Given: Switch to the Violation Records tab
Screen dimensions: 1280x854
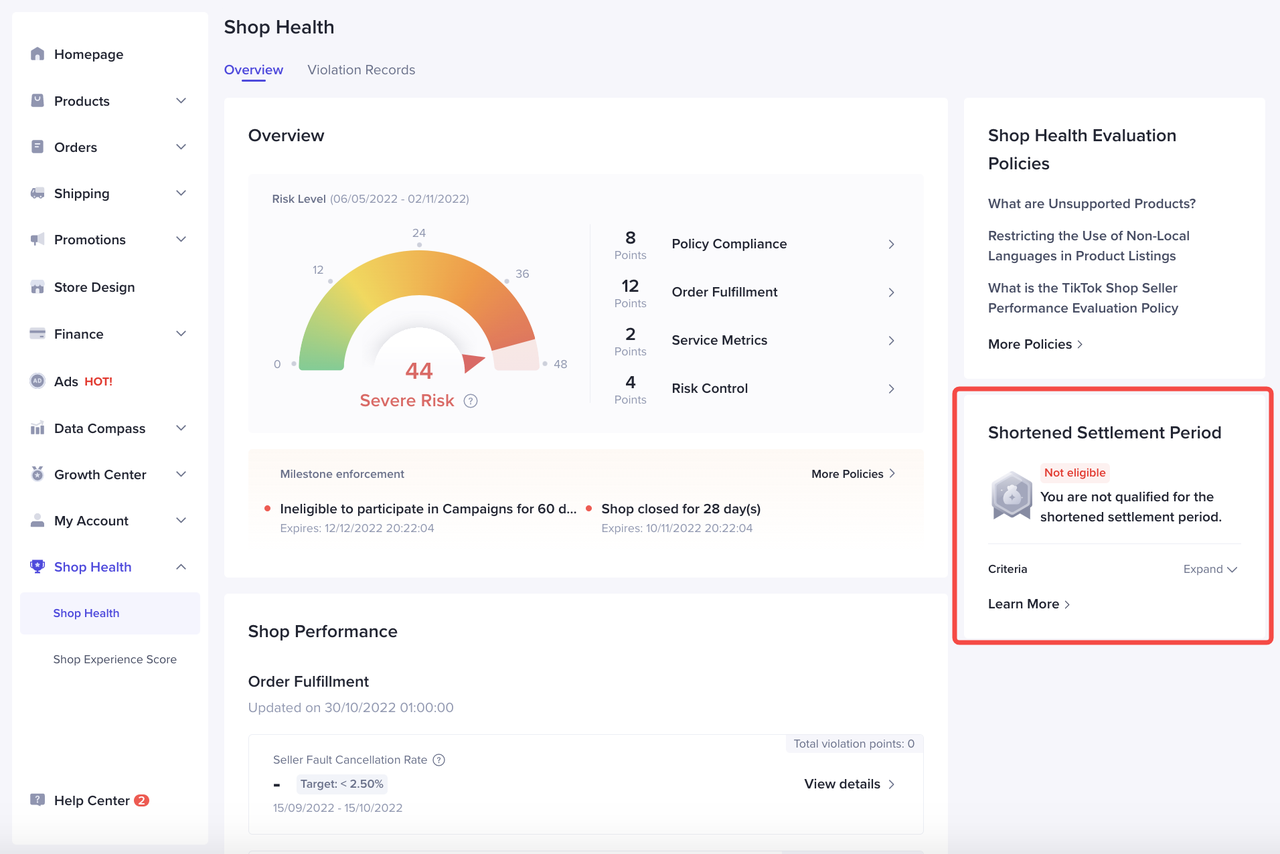Looking at the screenshot, I should (x=361, y=70).
